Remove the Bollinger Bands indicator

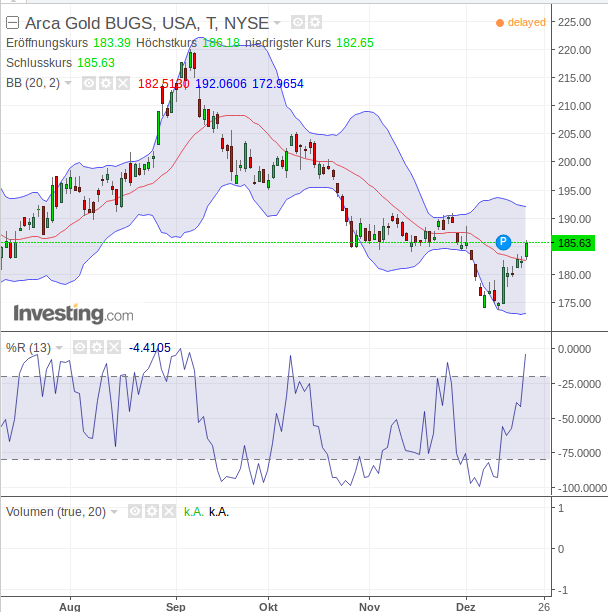(x=123, y=83)
